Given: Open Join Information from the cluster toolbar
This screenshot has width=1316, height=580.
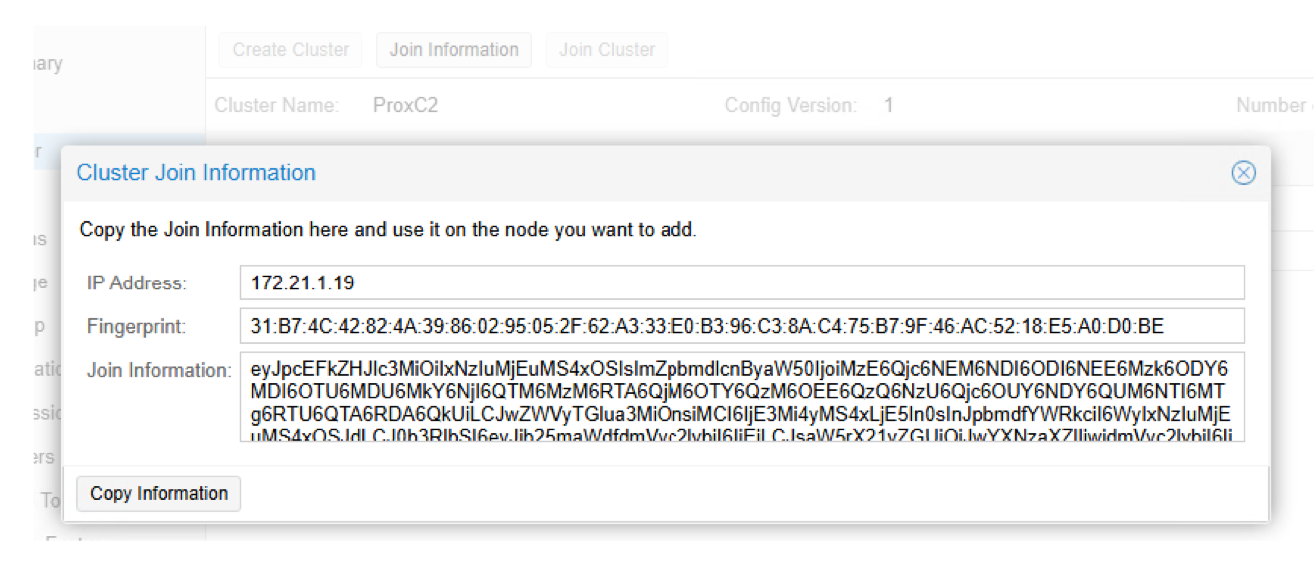Looking at the screenshot, I should coord(454,49).
